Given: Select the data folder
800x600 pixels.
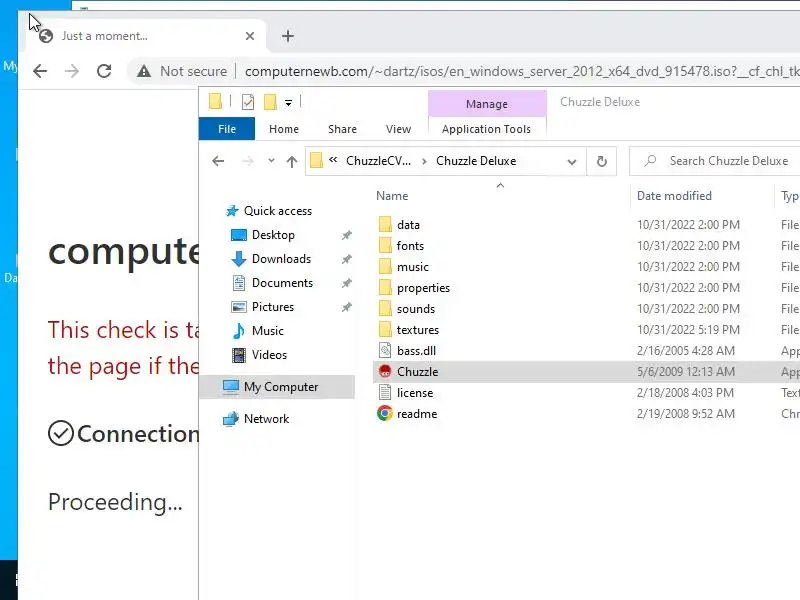Looking at the screenshot, I should 408,225.
